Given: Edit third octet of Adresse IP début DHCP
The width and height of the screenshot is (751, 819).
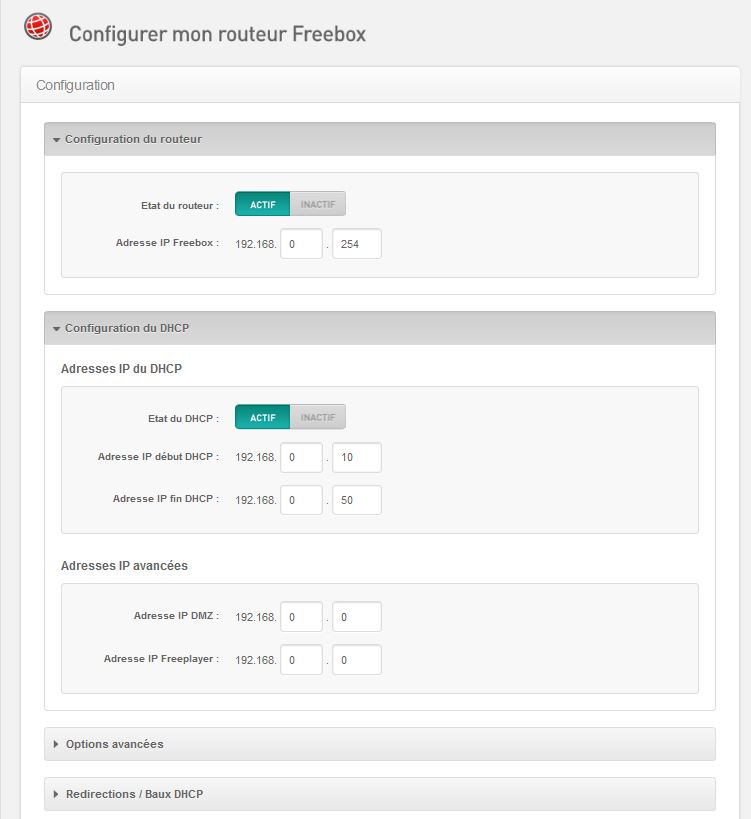Looking at the screenshot, I should pos(301,458).
